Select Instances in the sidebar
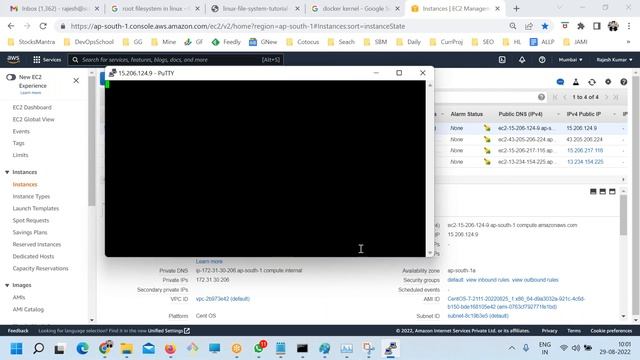This screenshot has width=640, height=360. point(24,184)
